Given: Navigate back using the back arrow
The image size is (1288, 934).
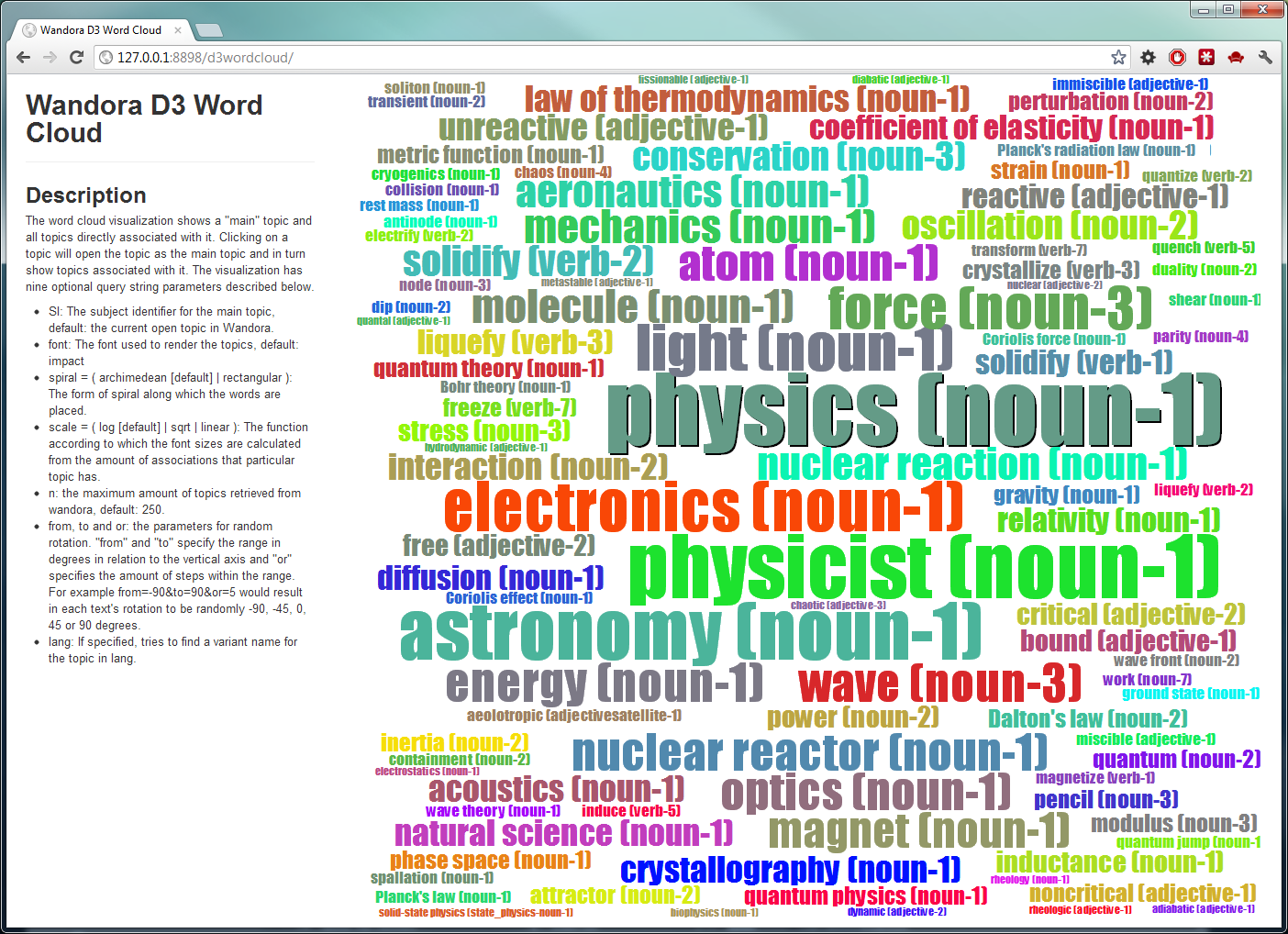Looking at the screenshot, I should pos(22,57).
